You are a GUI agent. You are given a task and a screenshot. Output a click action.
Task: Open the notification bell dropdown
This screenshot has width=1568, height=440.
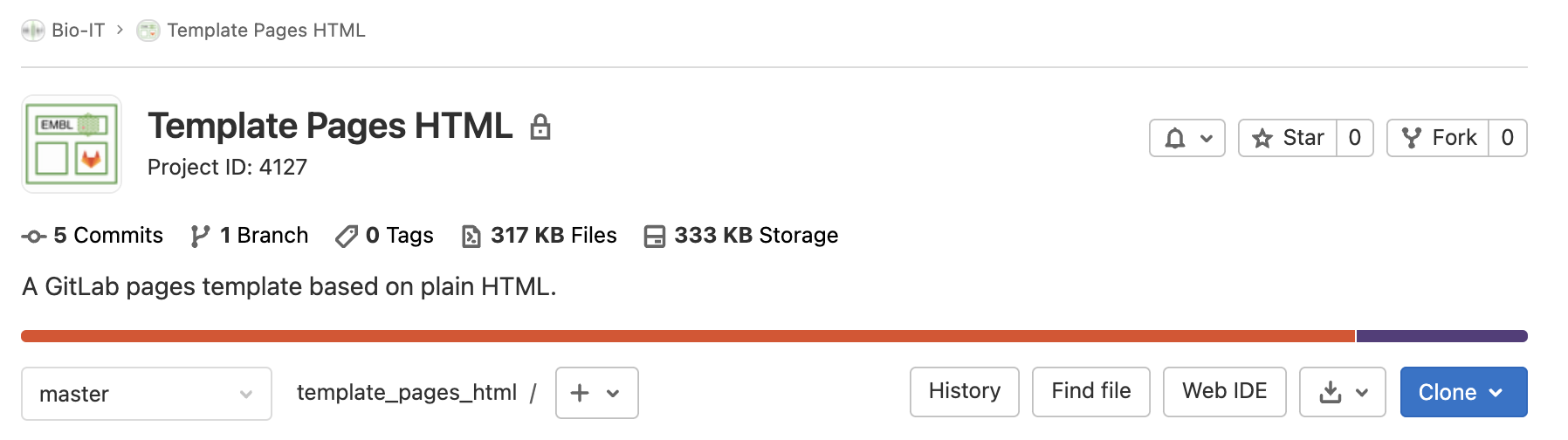point(1187,138)
